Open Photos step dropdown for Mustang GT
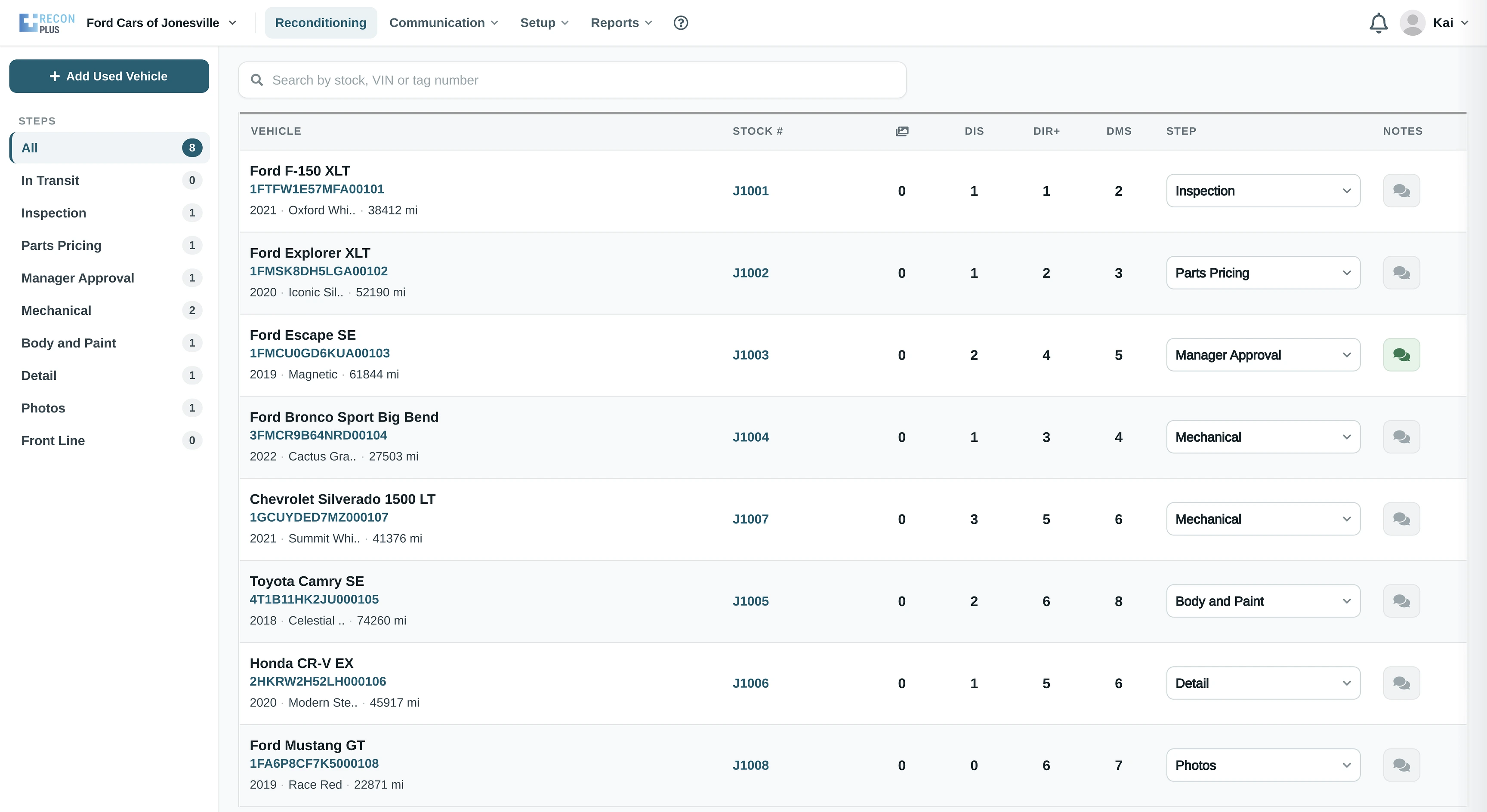 click(x=1263, y=765)
